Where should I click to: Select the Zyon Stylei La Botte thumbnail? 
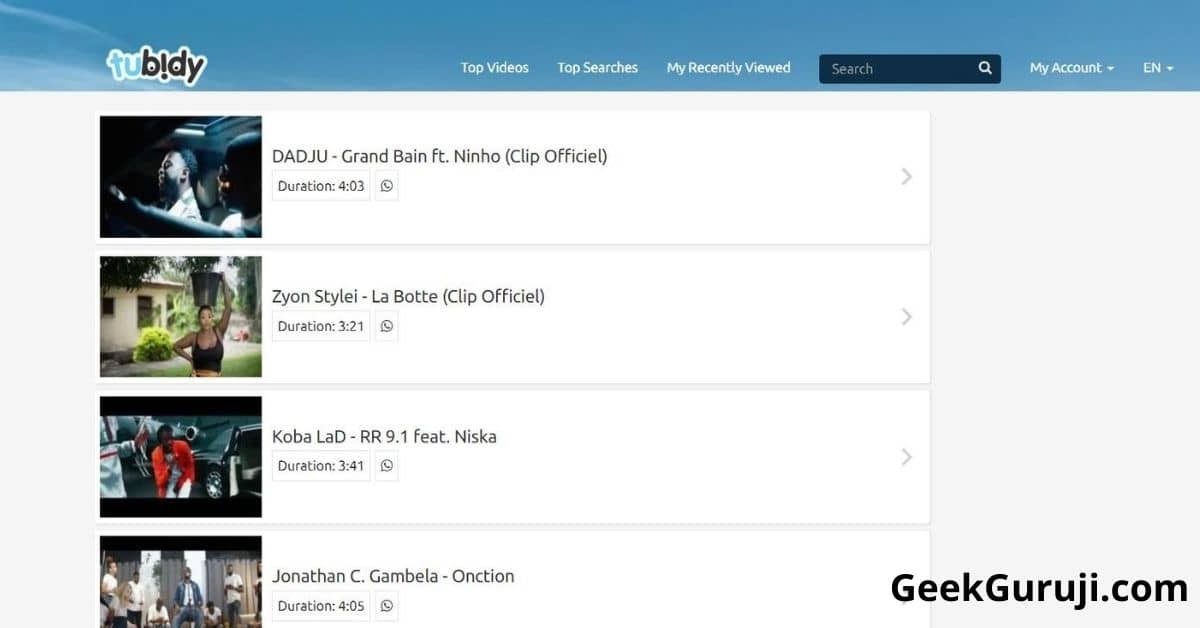click(181, 316)
